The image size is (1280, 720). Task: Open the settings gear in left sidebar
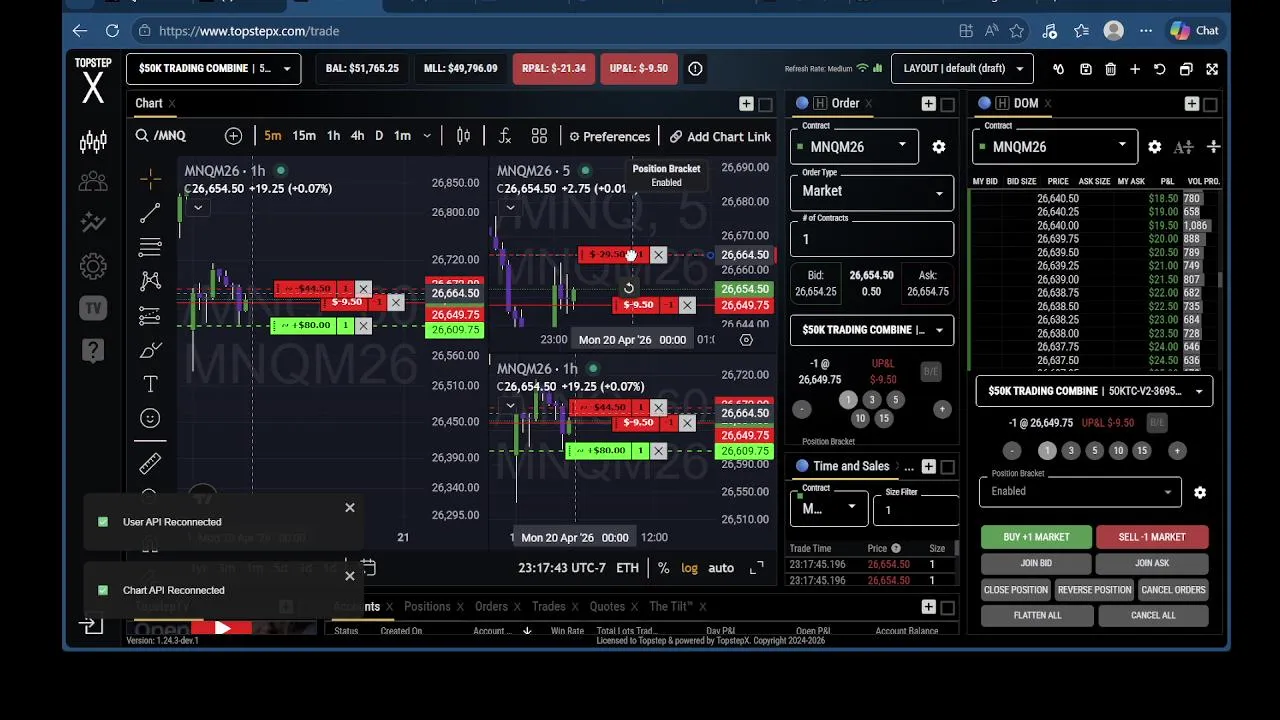point(93,266)
